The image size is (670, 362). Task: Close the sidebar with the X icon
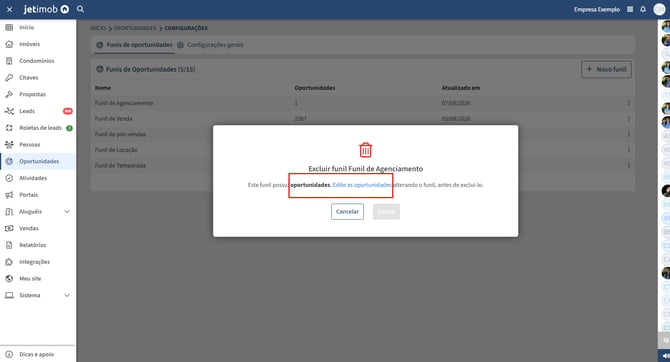click(9, 9)
